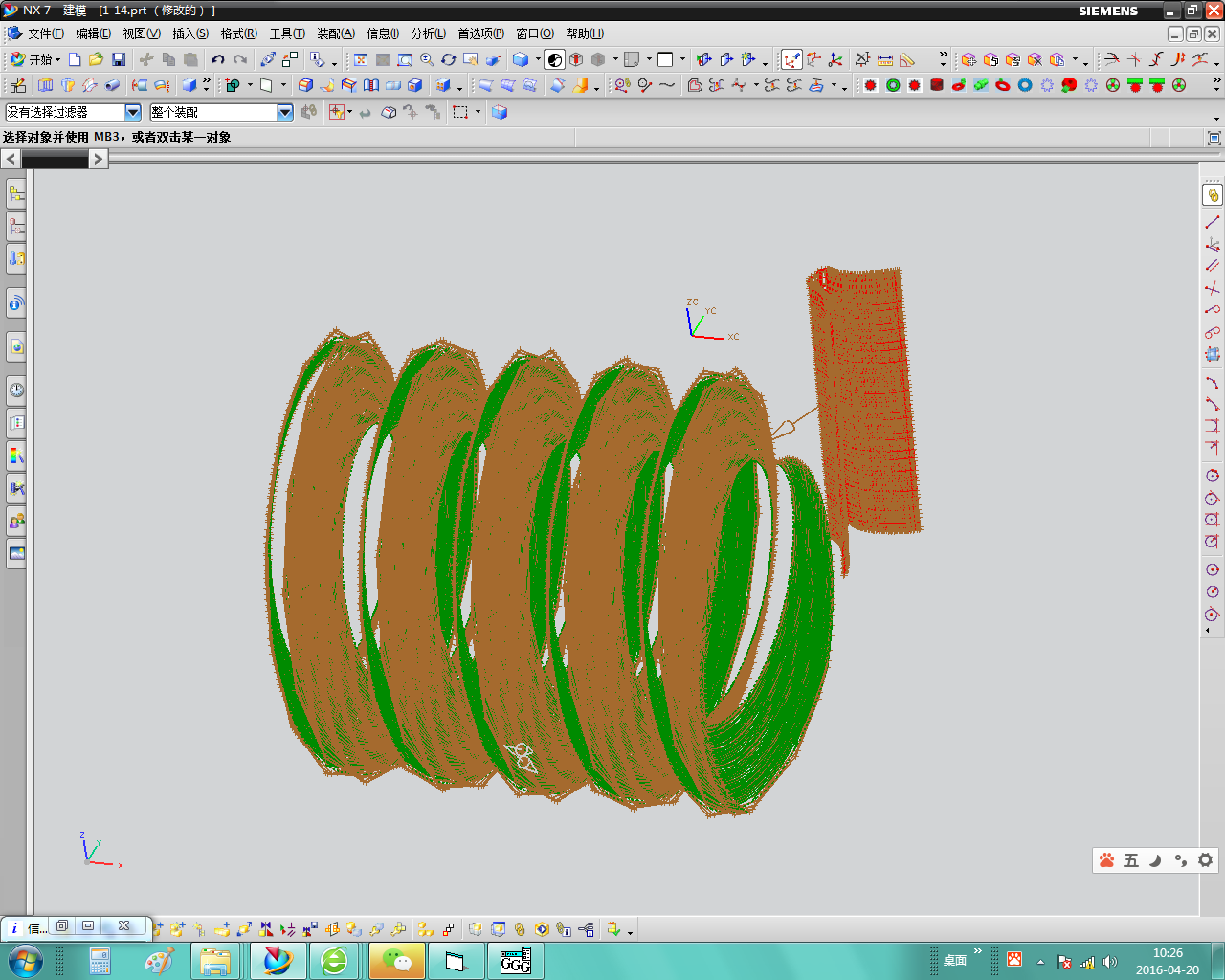
Task: Click the Mirror assembly icon in bottom toolbar
Action: (x=266, y=929)
